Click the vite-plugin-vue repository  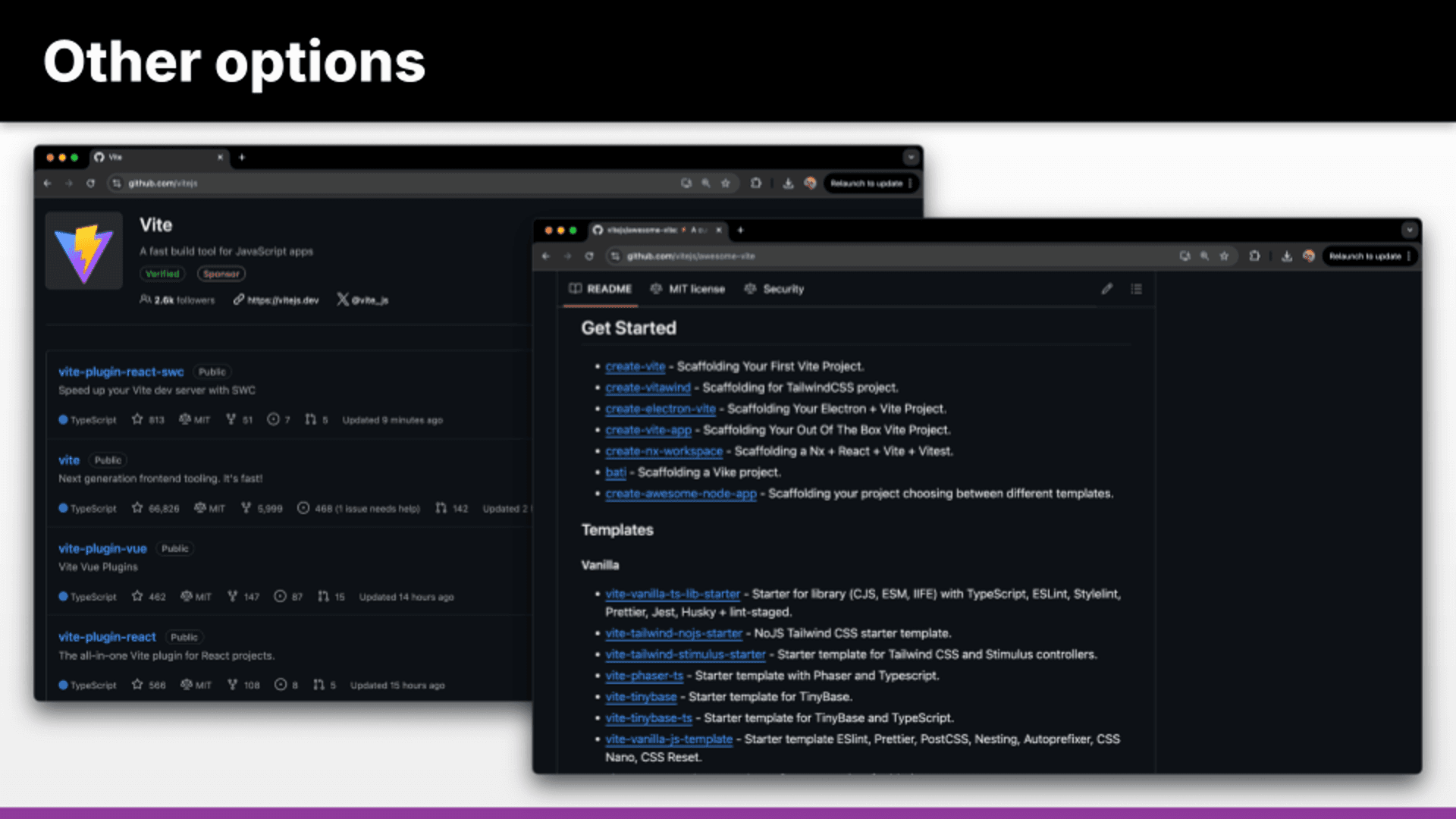[x=102, y=548]
